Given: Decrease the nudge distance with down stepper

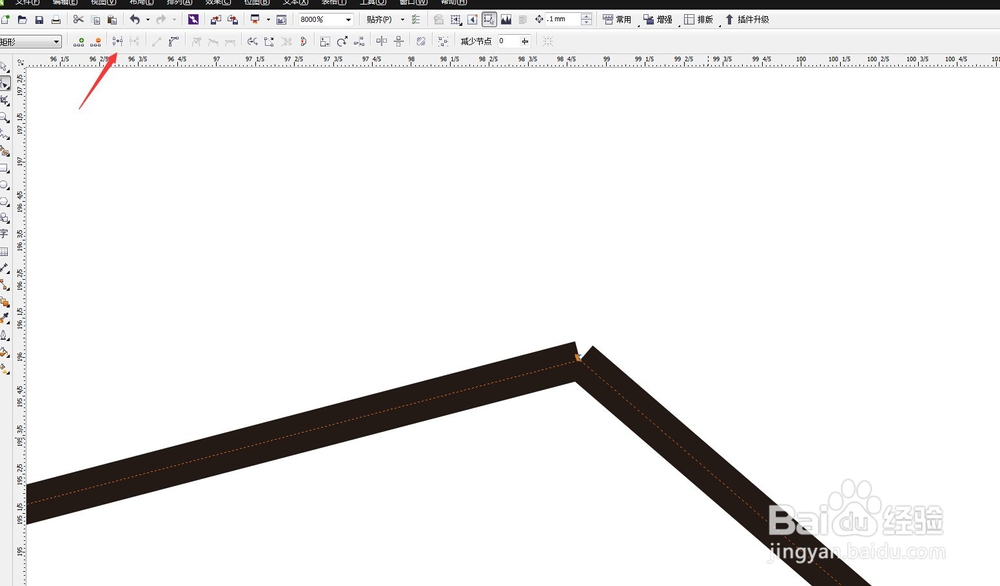Looking at the screenshot, I should tap(586, 22).
